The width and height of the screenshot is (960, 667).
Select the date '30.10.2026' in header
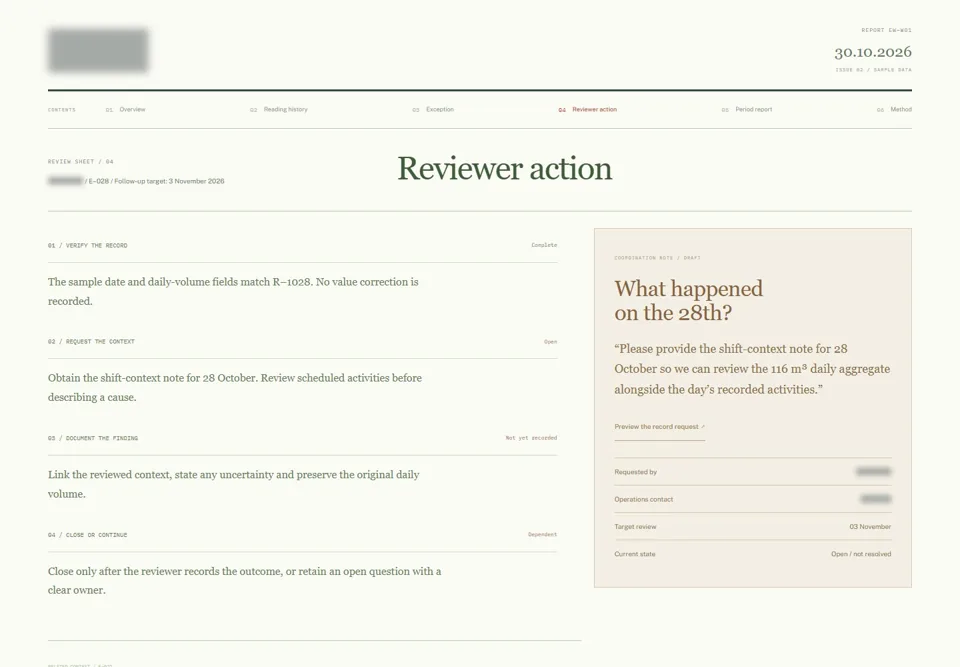point(872,52)
